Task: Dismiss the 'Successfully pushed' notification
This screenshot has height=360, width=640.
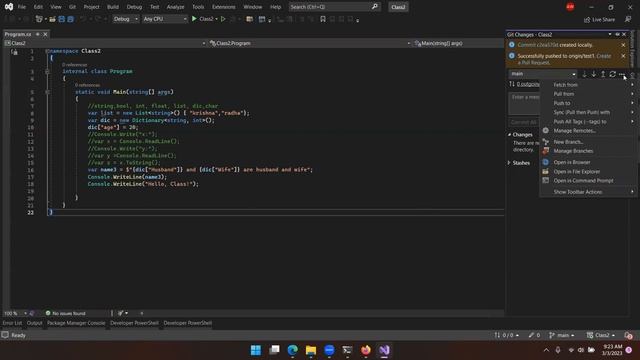Action: pyautogui.click(x=623, y=56)
